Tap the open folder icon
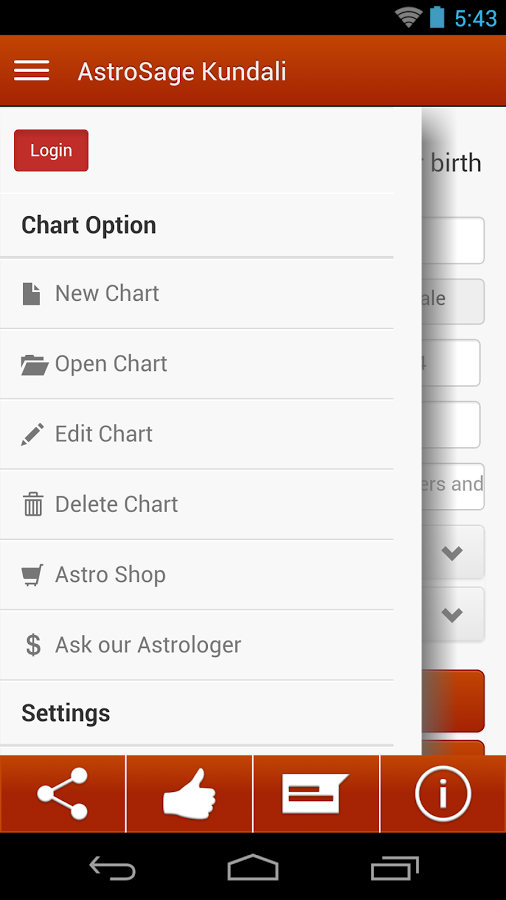The width and height of the screenshot is (506, 900). [x=34, y=364]
